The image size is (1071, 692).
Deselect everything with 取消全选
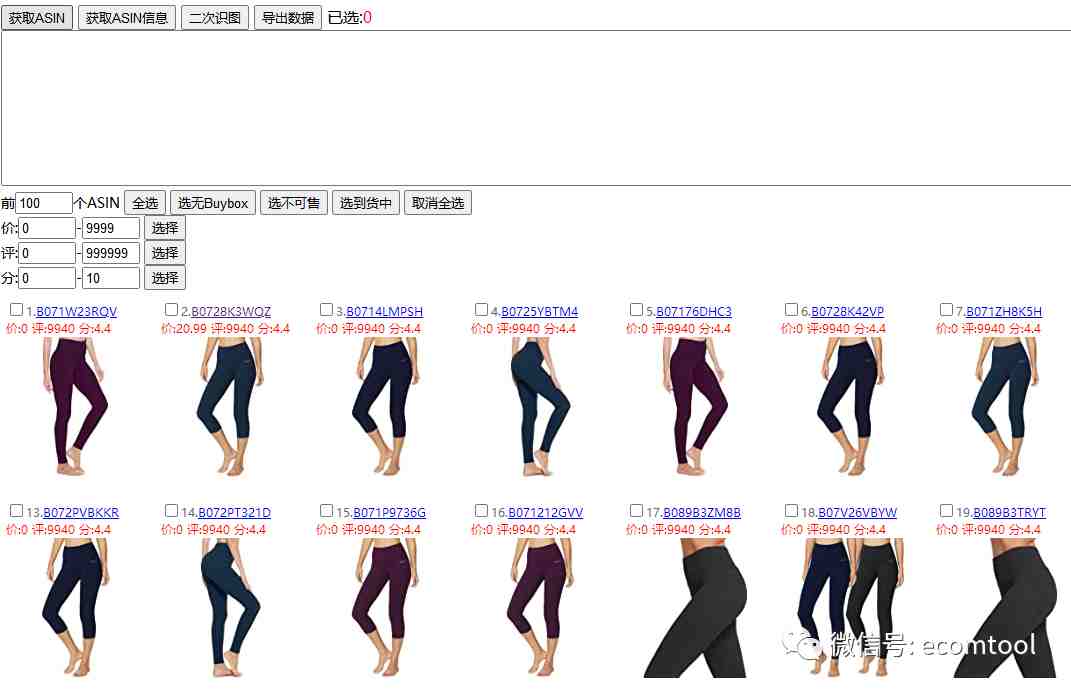click(x=438, y=203)
